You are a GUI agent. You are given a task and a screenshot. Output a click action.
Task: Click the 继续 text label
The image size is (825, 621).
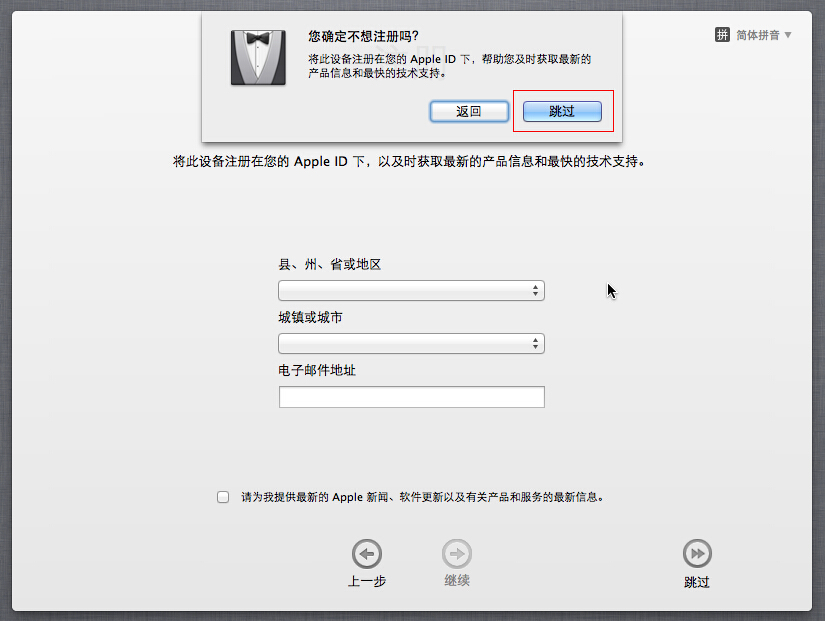pyautogui.click(x=457, y=580)
